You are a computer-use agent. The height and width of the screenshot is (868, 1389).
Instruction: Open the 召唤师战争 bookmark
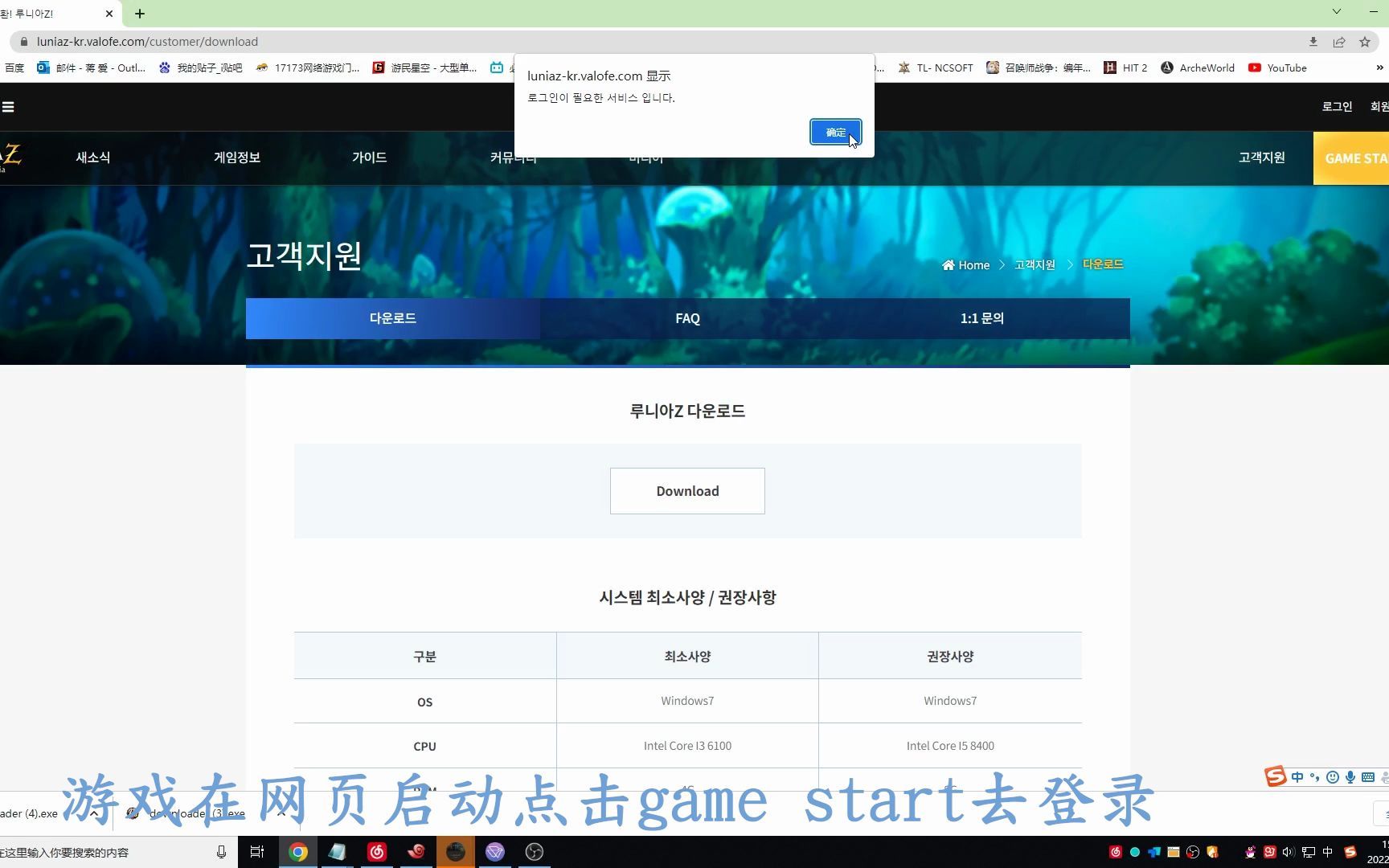point(1039,68)
